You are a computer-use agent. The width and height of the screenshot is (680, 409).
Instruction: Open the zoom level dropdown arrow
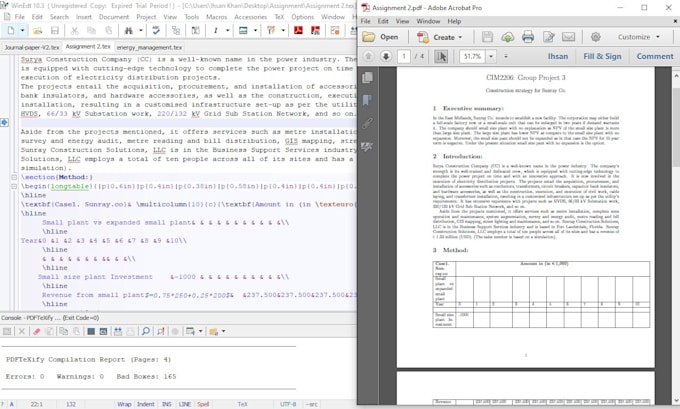pos(491,56)
